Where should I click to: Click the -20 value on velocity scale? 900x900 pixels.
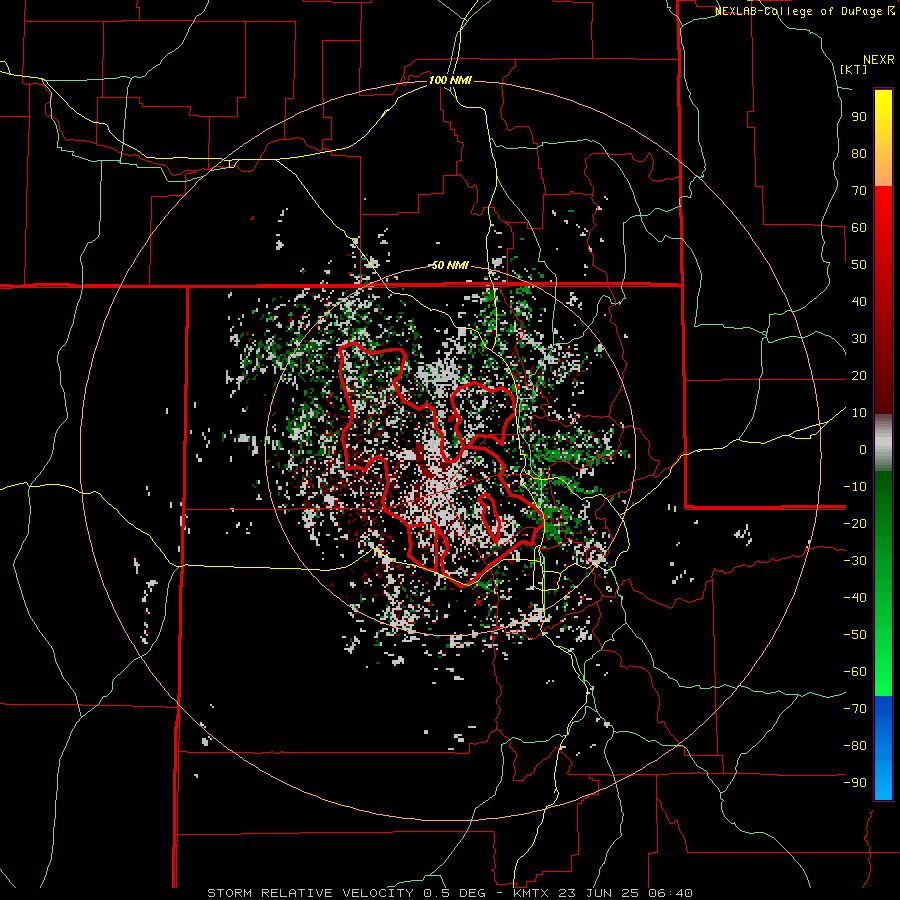[855, 524]
